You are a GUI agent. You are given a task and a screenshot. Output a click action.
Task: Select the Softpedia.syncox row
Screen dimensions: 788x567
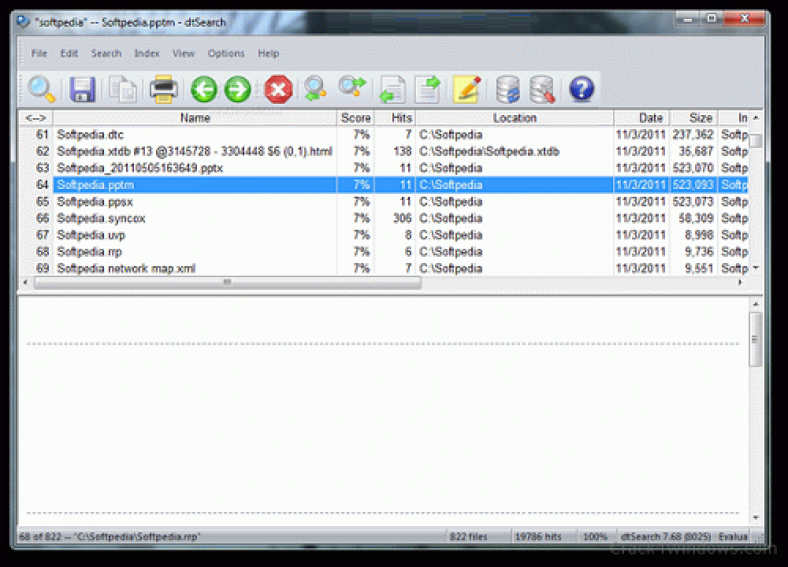click(x=383, y=218)
